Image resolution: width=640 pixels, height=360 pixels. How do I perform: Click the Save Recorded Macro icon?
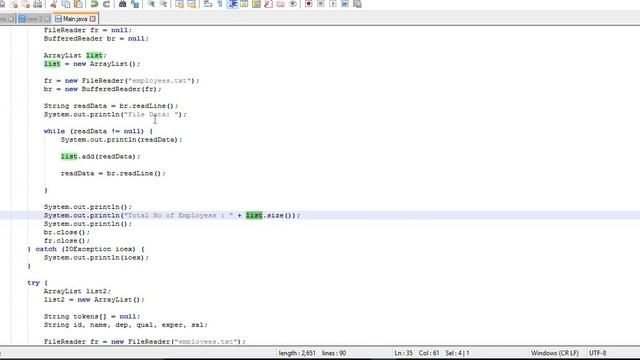[357, 4]
